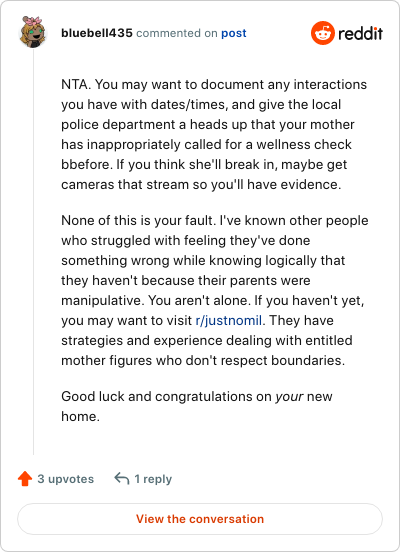Click the reddit wordmark text
This screenshot has height=552, width=400.
click(x=360, y=33)
